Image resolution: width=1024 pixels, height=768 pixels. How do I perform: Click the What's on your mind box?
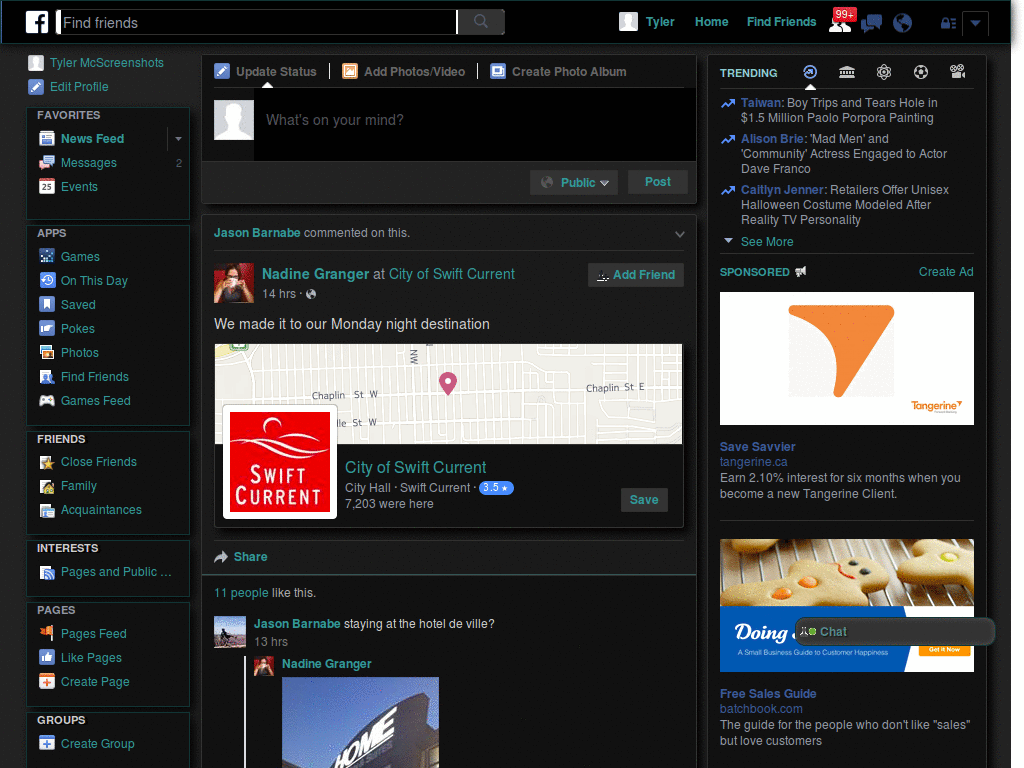point(475,124)
